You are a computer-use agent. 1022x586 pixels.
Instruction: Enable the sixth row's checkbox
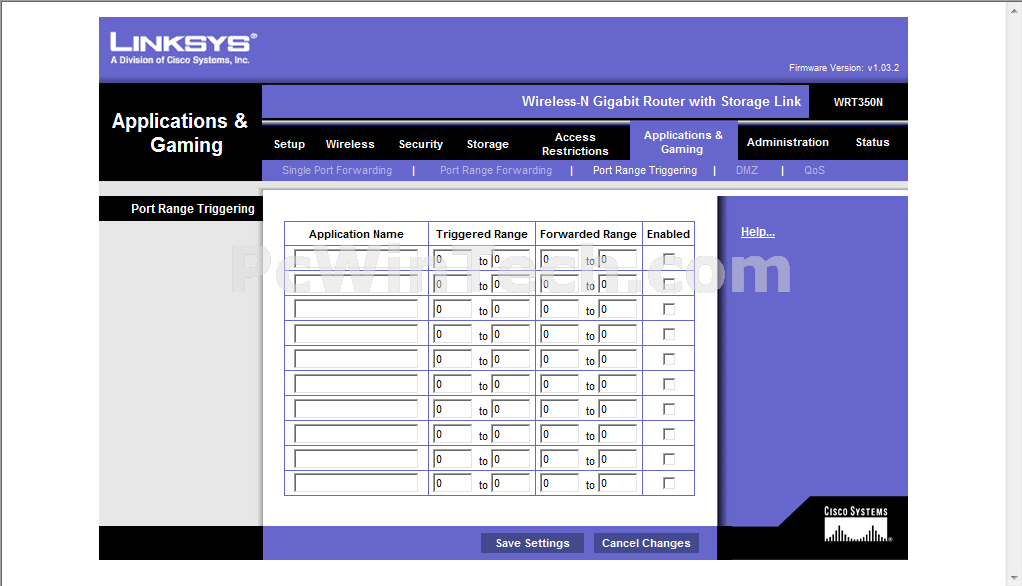669,384
